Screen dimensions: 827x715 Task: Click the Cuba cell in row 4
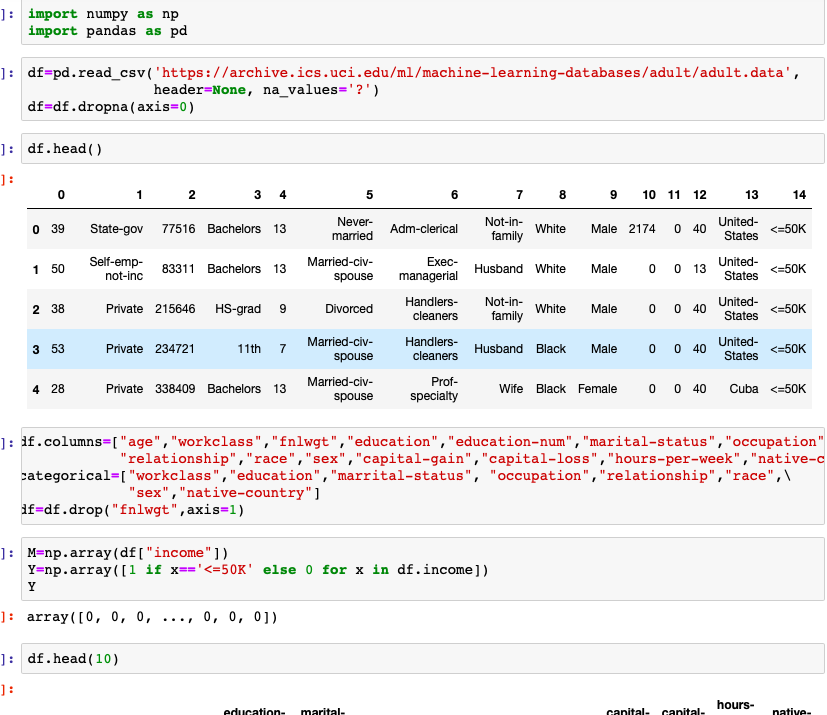744,389
